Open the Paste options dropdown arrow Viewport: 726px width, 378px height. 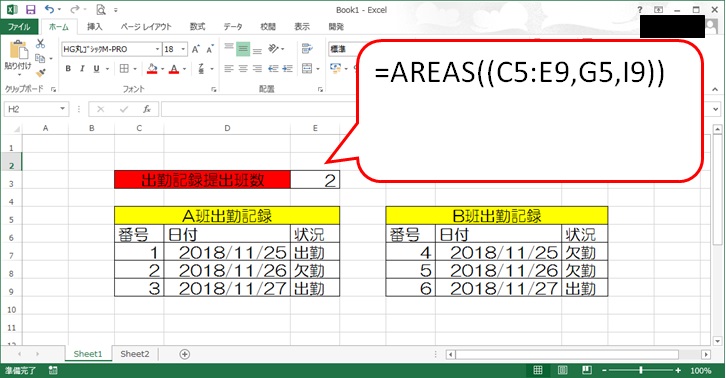(x=19, y=74)
